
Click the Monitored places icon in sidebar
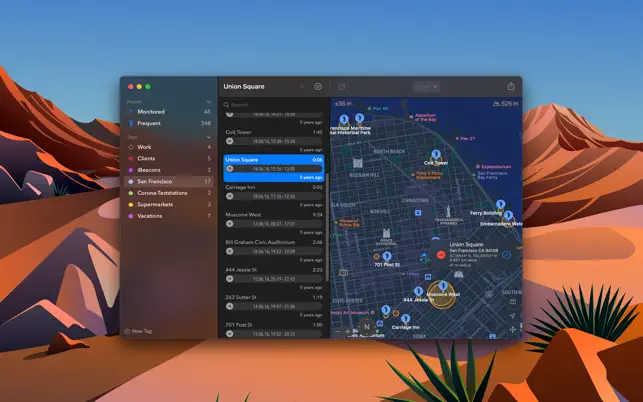(131, 112)
